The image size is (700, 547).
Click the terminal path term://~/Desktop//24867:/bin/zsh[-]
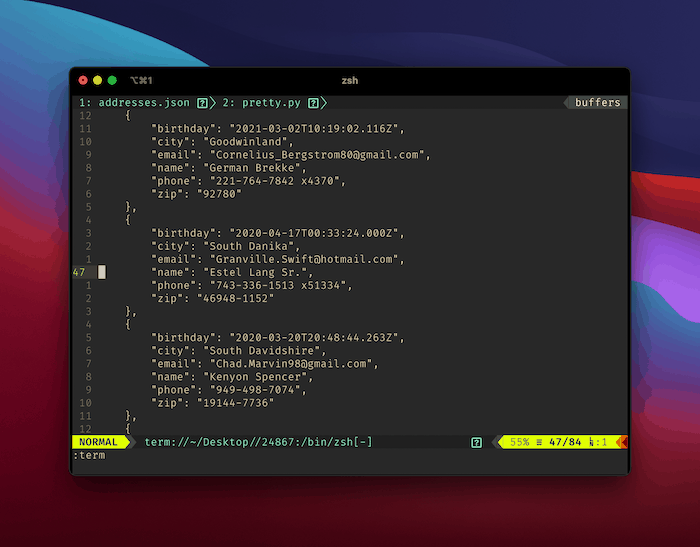[x=258, y=442]
